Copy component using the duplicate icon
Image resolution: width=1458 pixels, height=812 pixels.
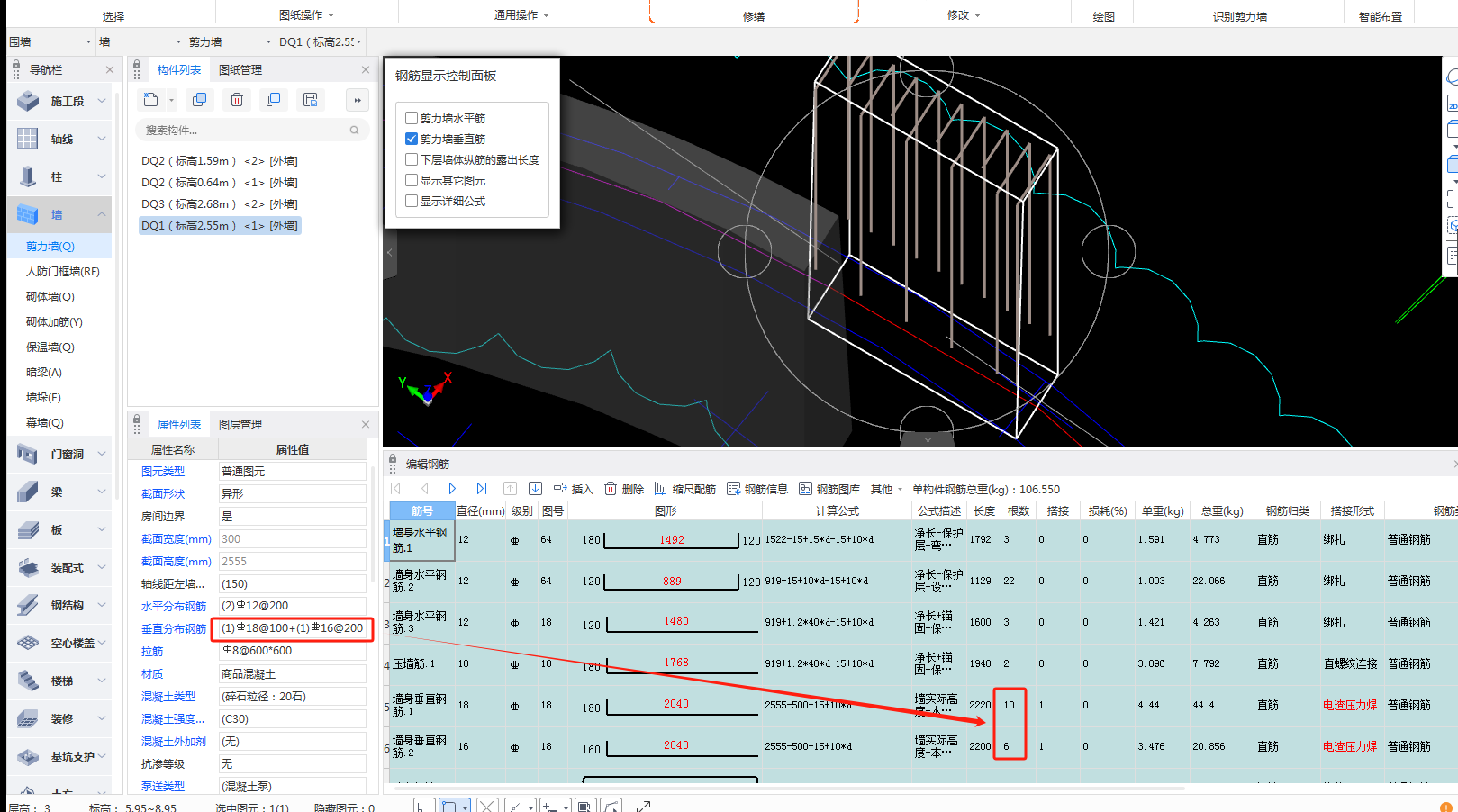pyautogui.click(x=200, y=100)
